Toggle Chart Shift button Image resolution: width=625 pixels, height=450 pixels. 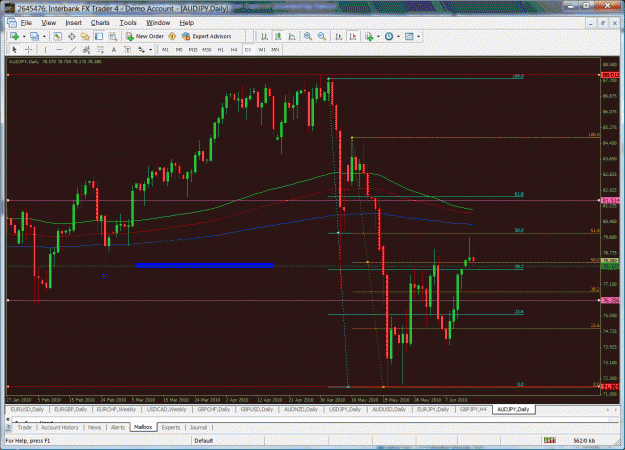(x=353, y=36)
